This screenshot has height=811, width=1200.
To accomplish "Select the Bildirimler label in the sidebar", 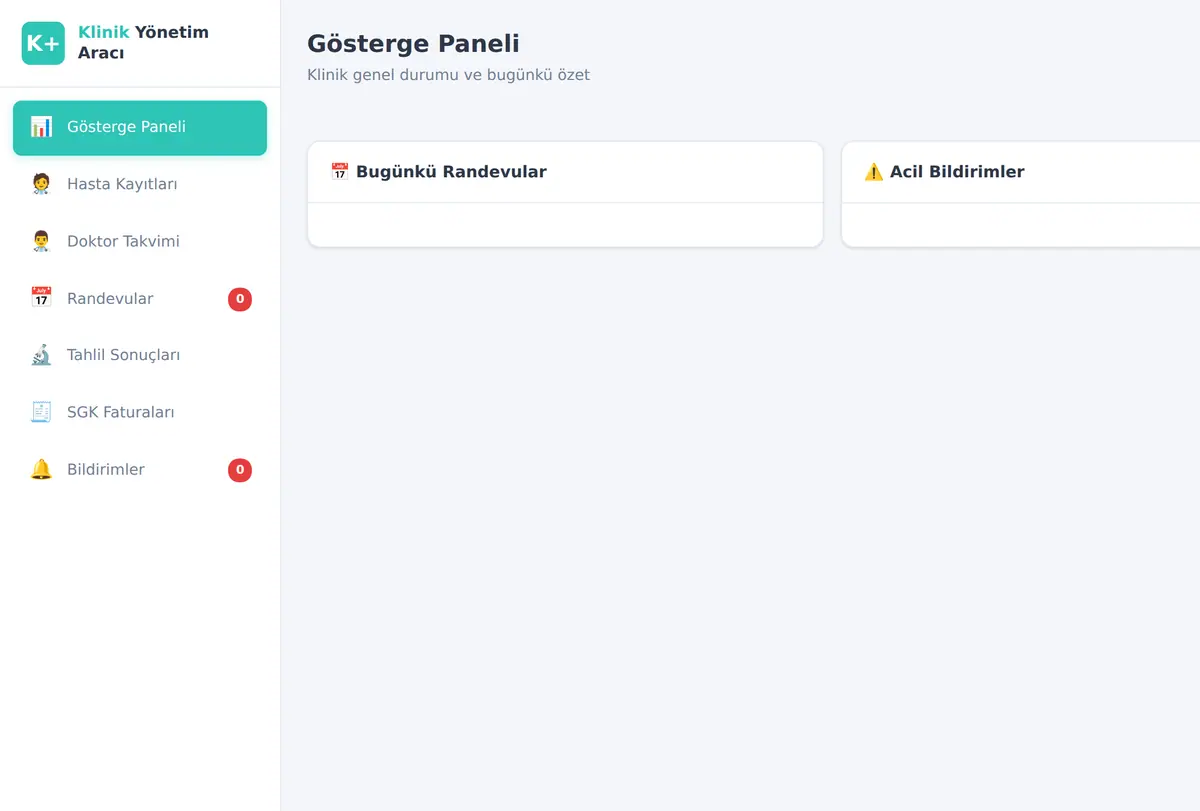I will (x=106, y=470).
